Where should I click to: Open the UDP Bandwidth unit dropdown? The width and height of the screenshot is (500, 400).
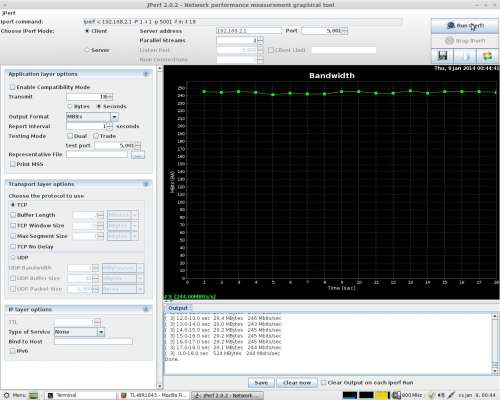(140, 268)
